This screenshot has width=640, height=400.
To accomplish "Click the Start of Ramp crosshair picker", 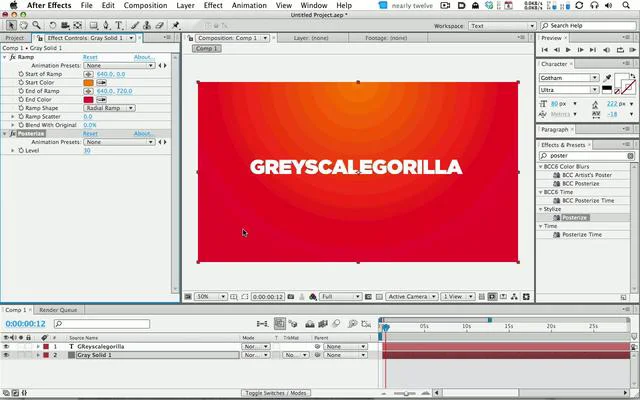I will (88, 74).
